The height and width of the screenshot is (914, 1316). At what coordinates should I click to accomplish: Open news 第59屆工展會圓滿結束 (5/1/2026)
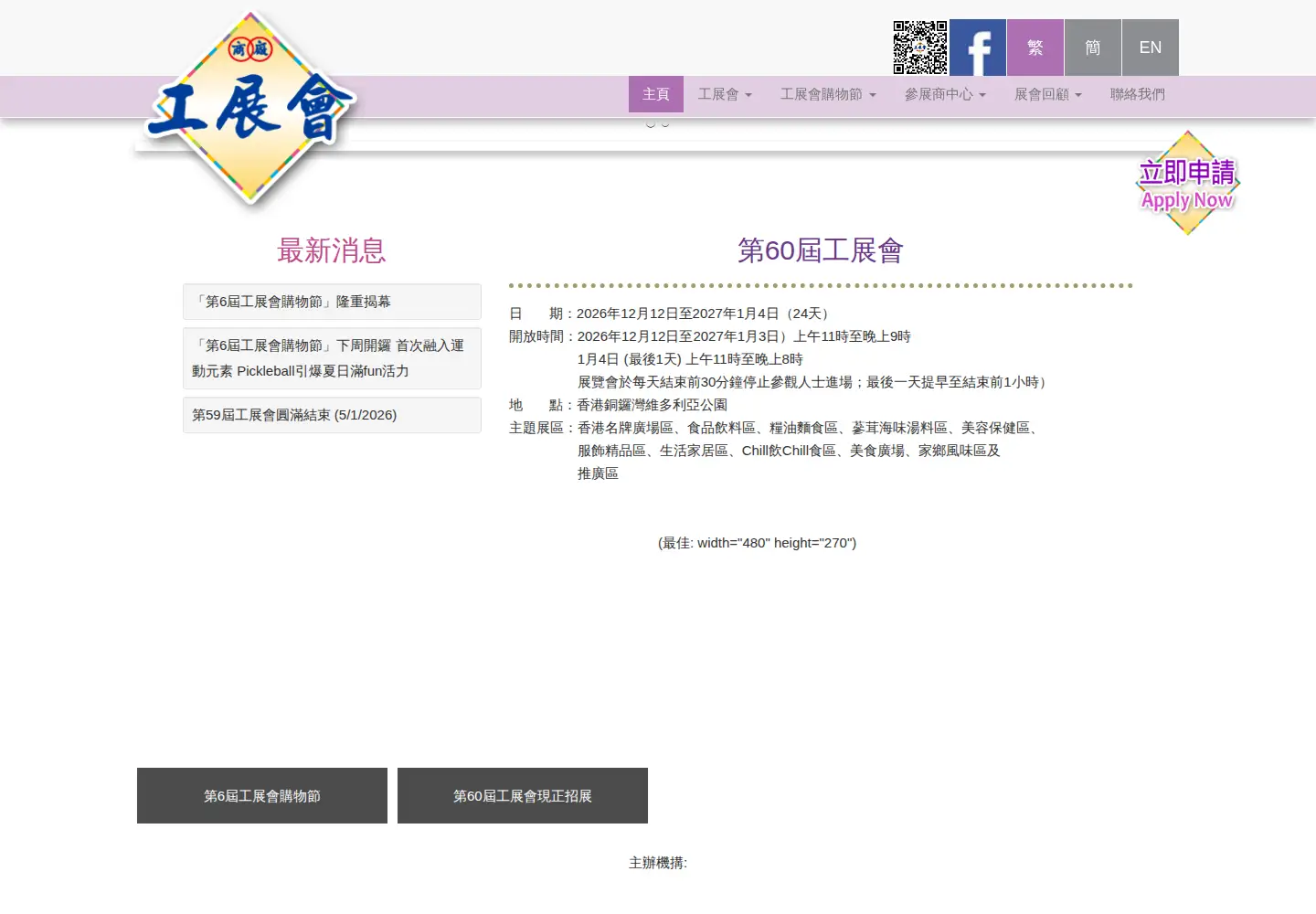332,415
